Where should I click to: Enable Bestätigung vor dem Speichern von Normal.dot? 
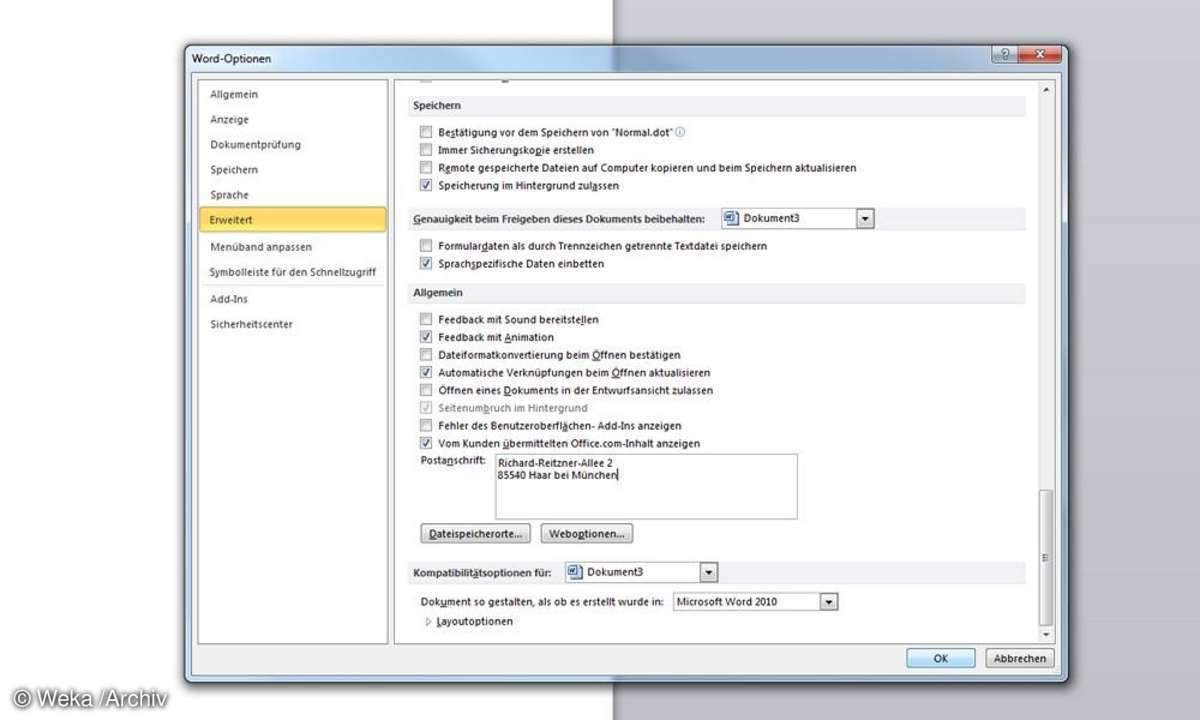click(x=426, y=132)
